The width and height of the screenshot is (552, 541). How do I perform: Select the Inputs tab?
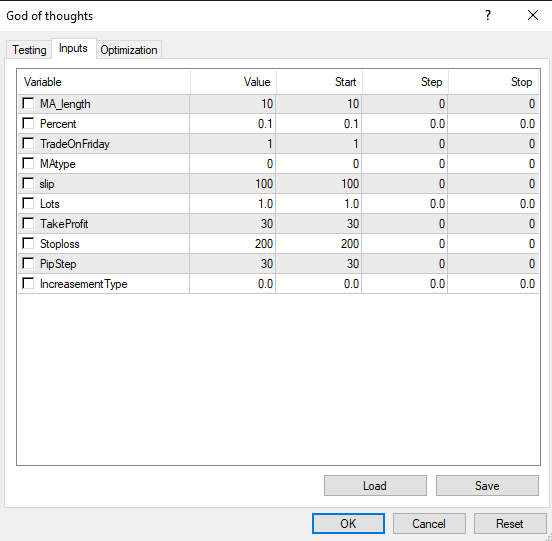73,48
